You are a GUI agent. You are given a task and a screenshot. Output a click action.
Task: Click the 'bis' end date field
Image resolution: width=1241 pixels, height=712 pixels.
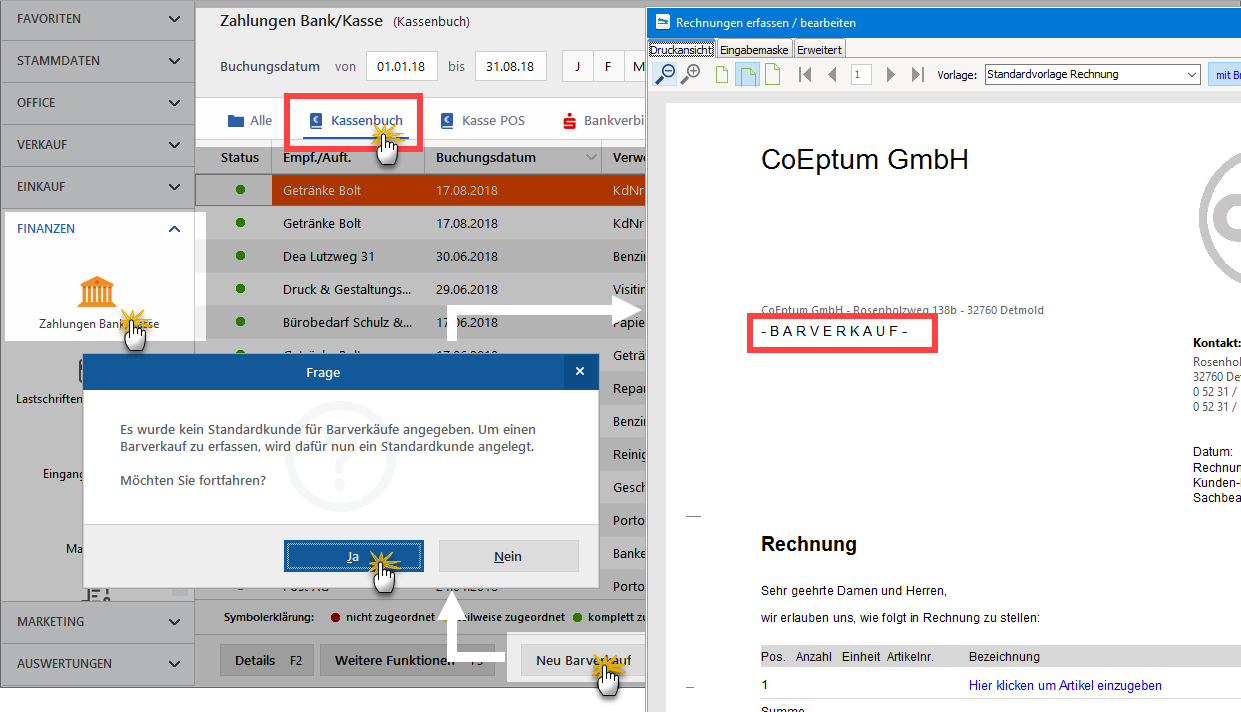(x=510, y=67)
